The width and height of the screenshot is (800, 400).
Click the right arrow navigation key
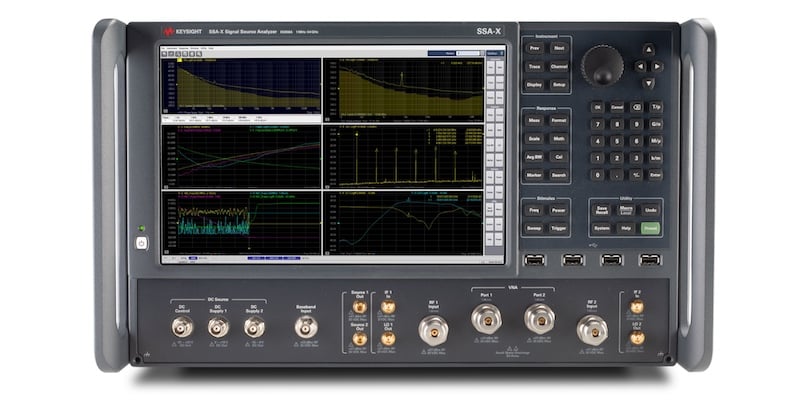tap(658, 66)
